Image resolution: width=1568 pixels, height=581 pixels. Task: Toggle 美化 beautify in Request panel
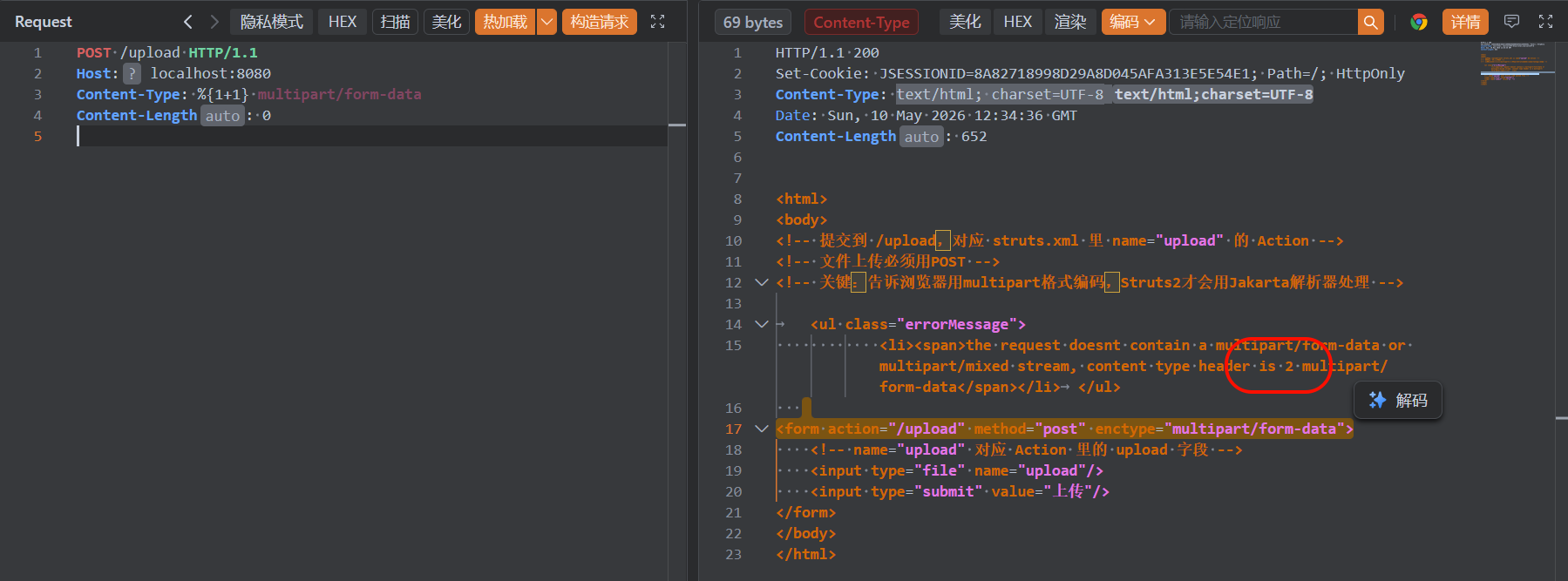(447, 22)
